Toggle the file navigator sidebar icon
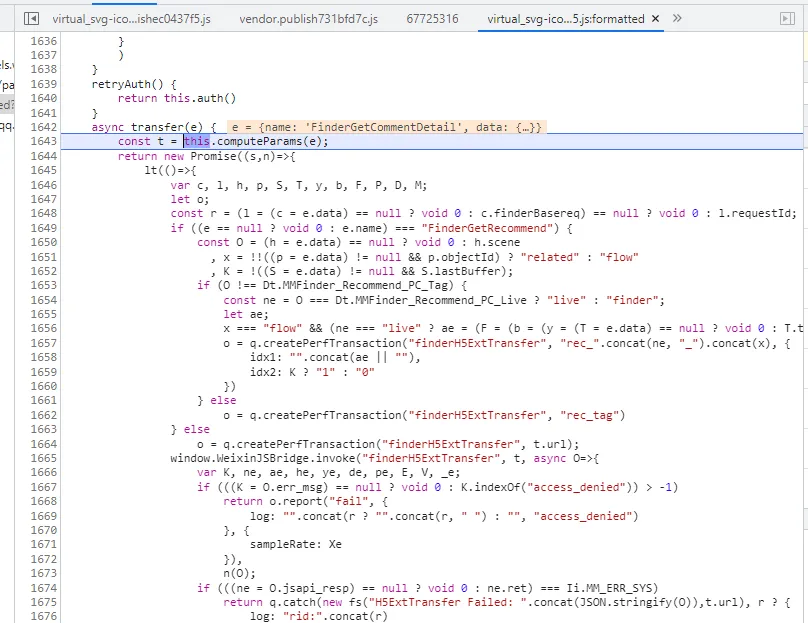The width and height of the screenshot is (808, 623). coord(31,19)
